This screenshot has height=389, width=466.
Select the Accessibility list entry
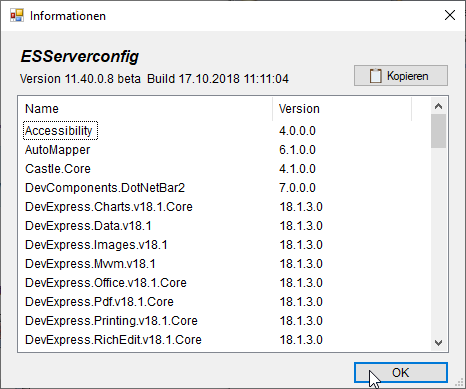[60, 131]
